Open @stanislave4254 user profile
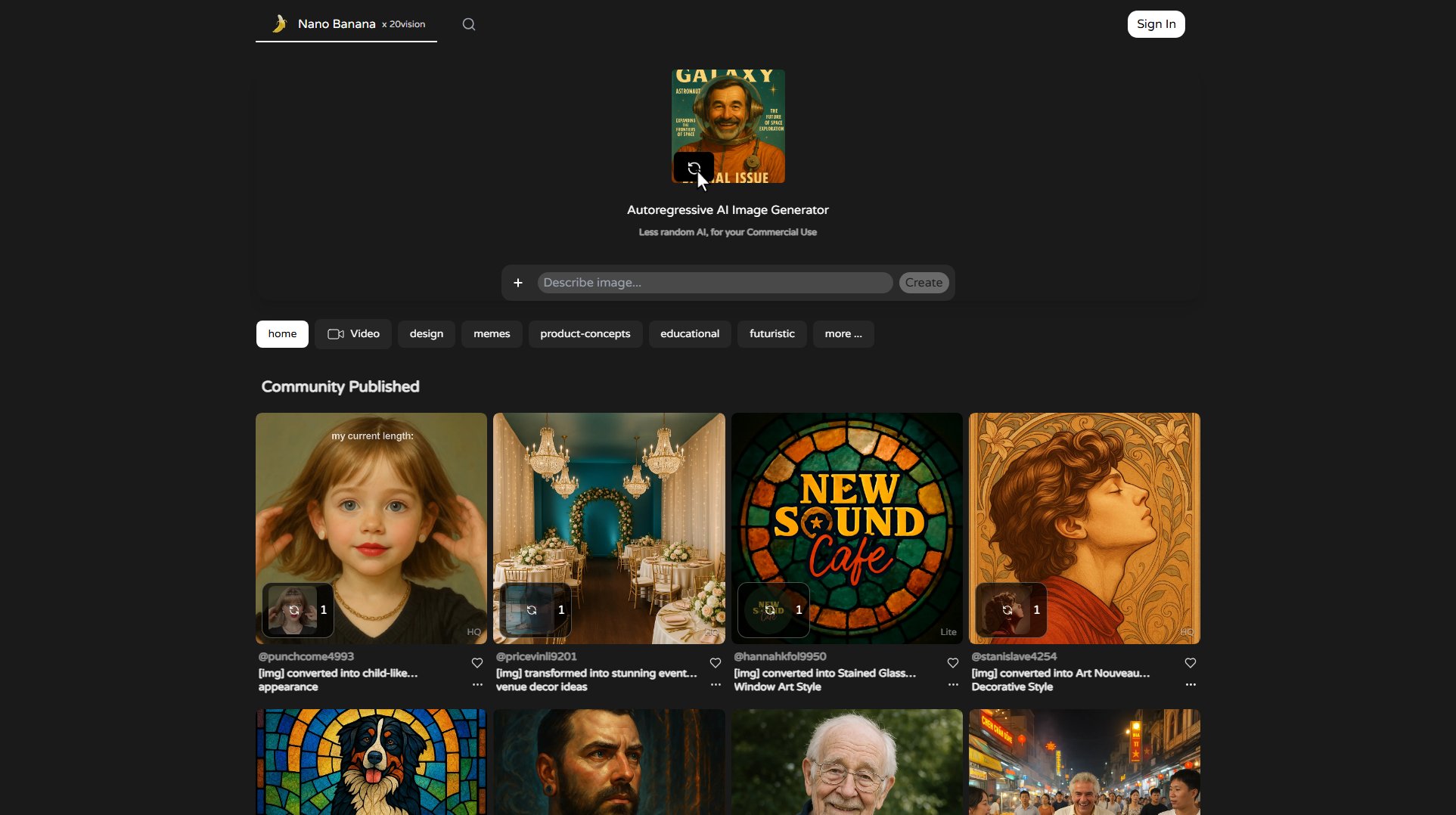 click(1014, 657)
